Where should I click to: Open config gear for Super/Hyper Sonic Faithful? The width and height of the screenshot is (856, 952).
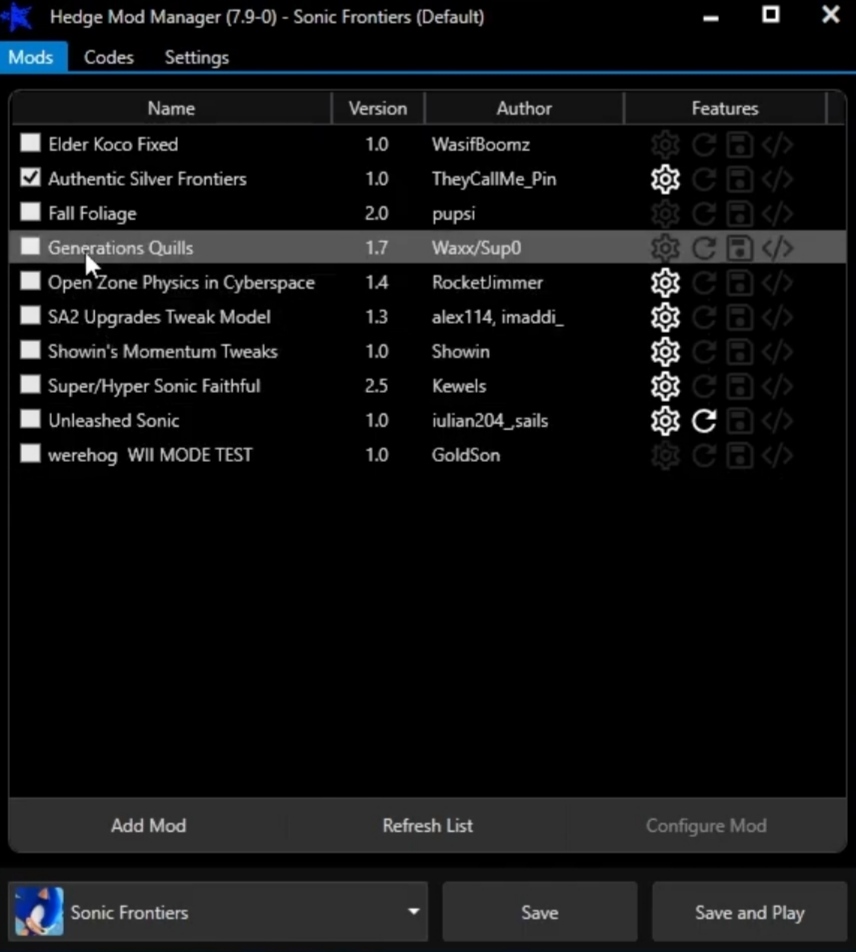665,386
